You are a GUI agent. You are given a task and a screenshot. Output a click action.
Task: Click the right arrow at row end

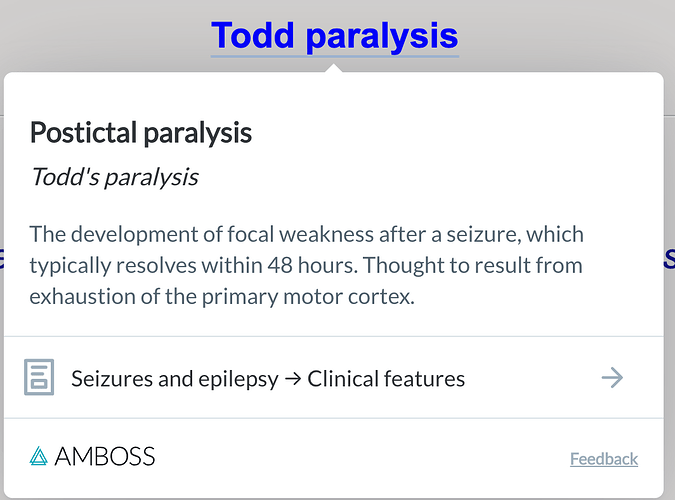tap(612, 378)
